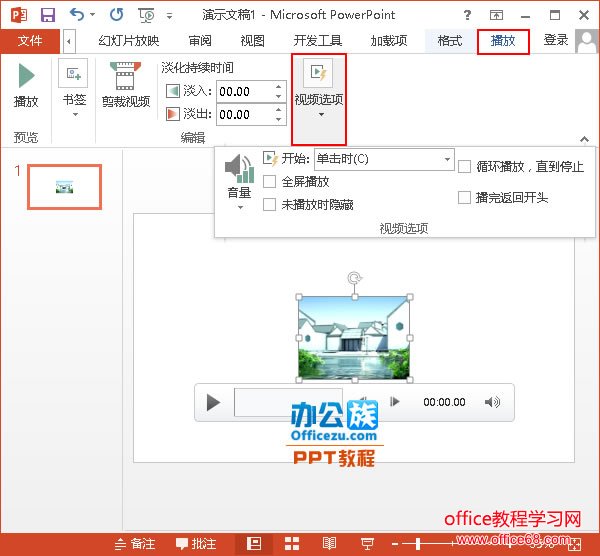The height and width of the screenshot is (556, 600).
Task: Enable 全屏播放 full screen checkbox
Action: 269,182
